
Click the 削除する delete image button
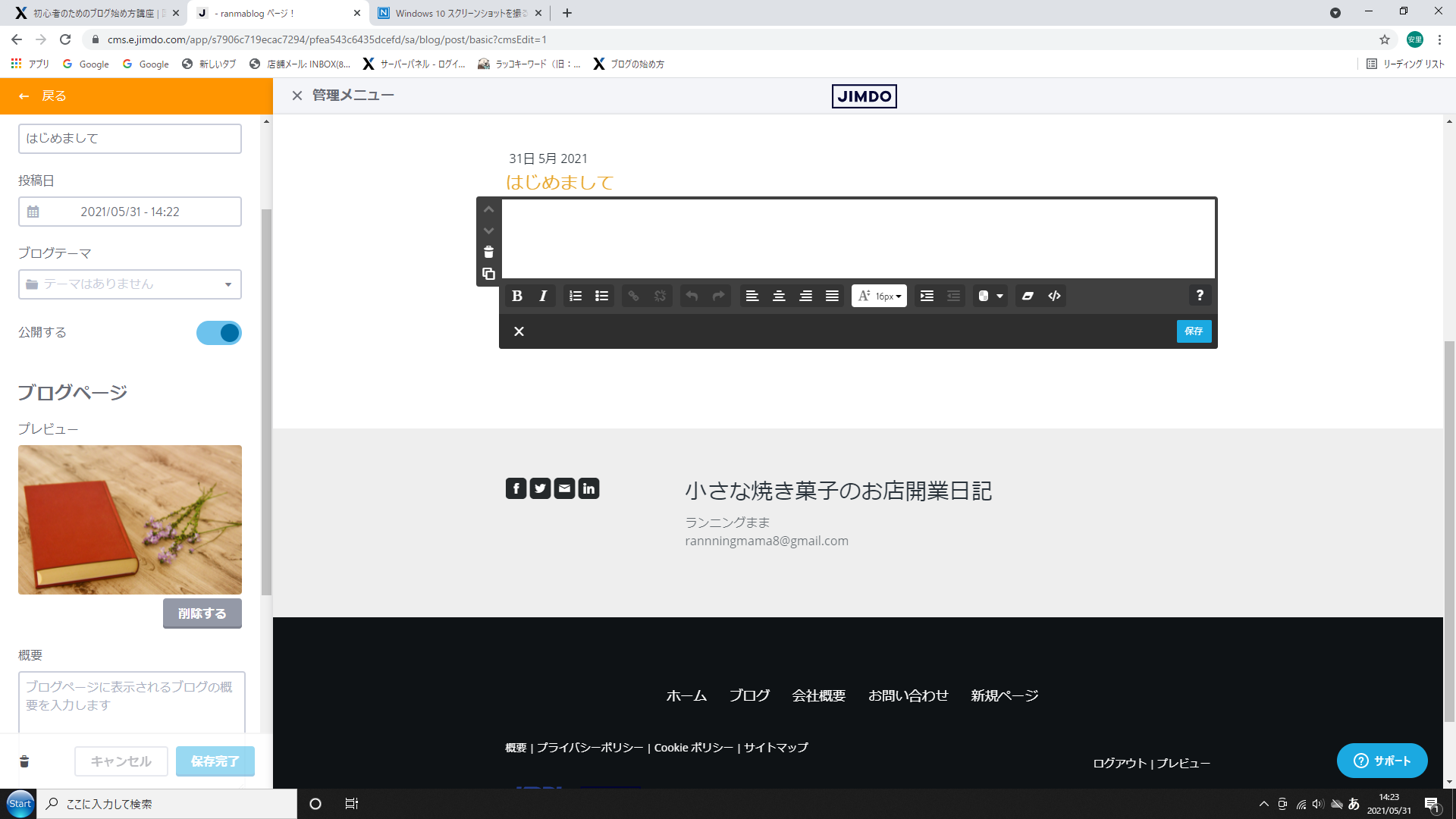click(202, 613)
